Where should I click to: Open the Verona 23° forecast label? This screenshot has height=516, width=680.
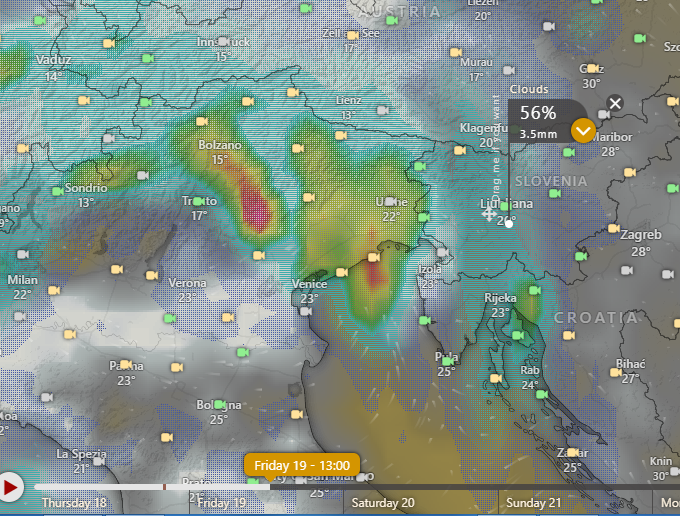tap(187, 290)
